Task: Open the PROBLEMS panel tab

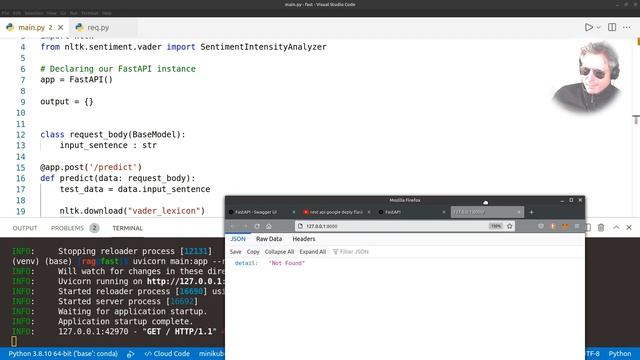Action: click(67, 228)
